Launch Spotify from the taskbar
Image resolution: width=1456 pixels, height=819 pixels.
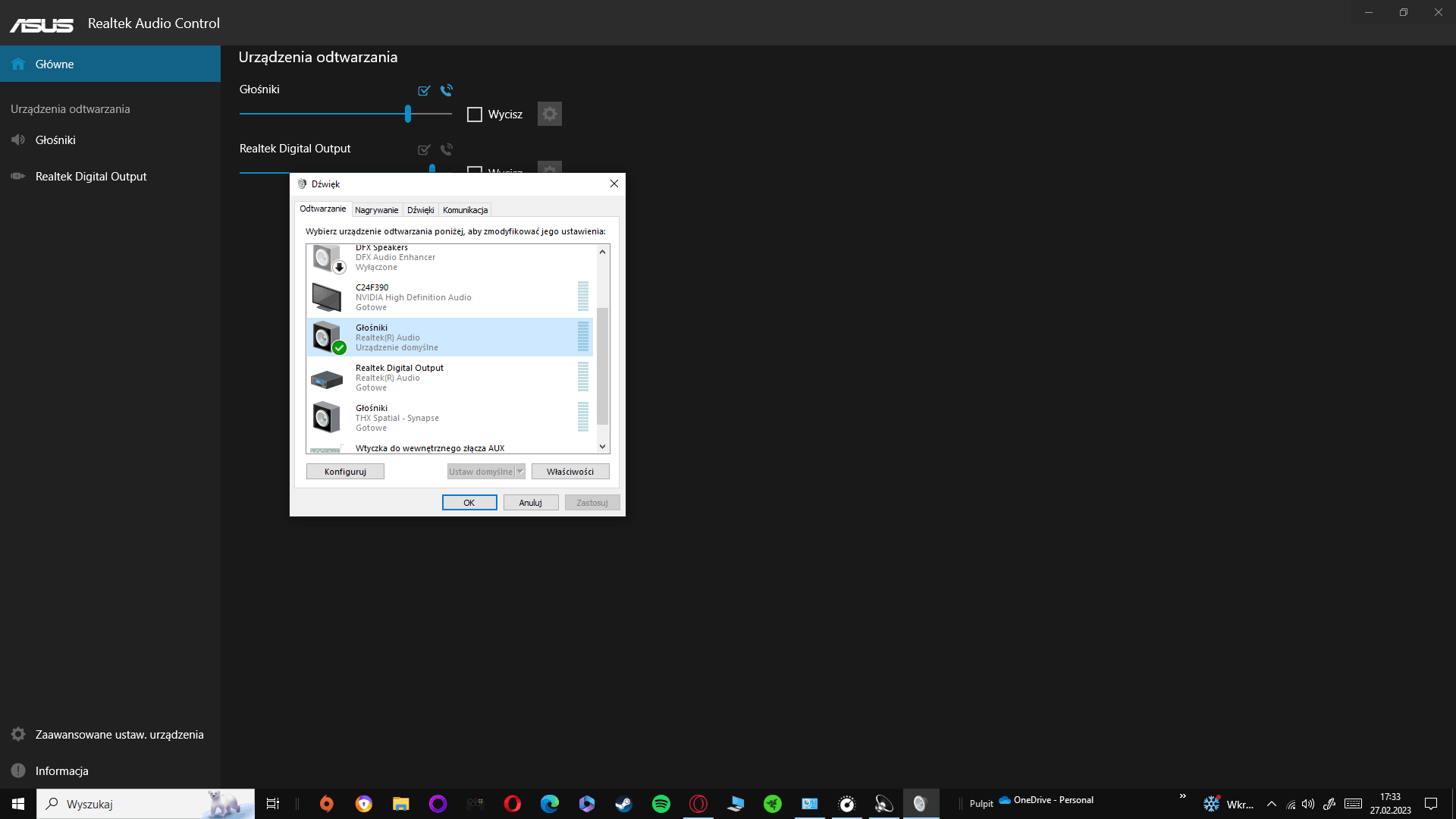pyautogui.click(x=661, y=804)
